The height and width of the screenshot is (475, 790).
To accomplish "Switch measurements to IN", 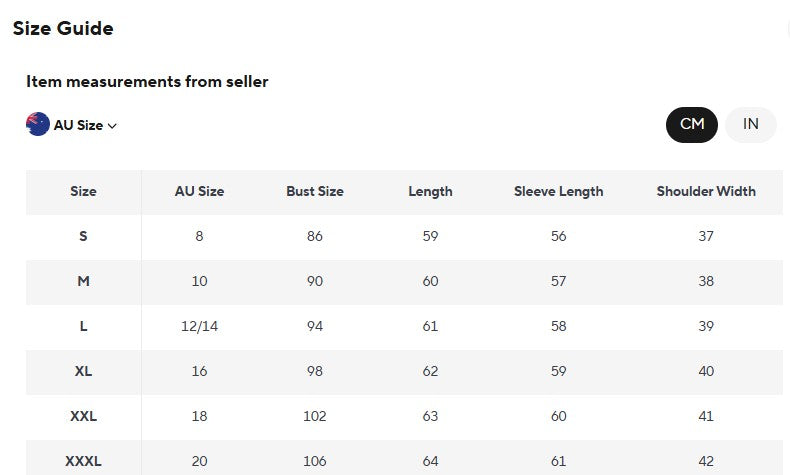I will coord(751,124).
